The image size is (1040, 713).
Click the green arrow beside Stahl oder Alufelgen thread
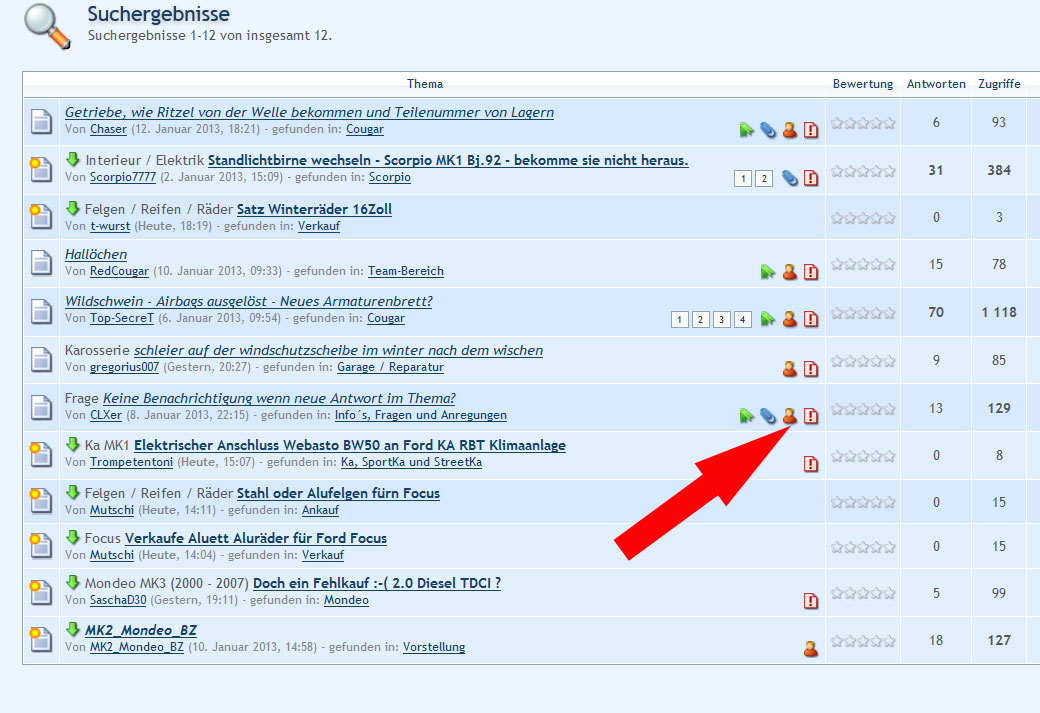click(x=73, y=492)
